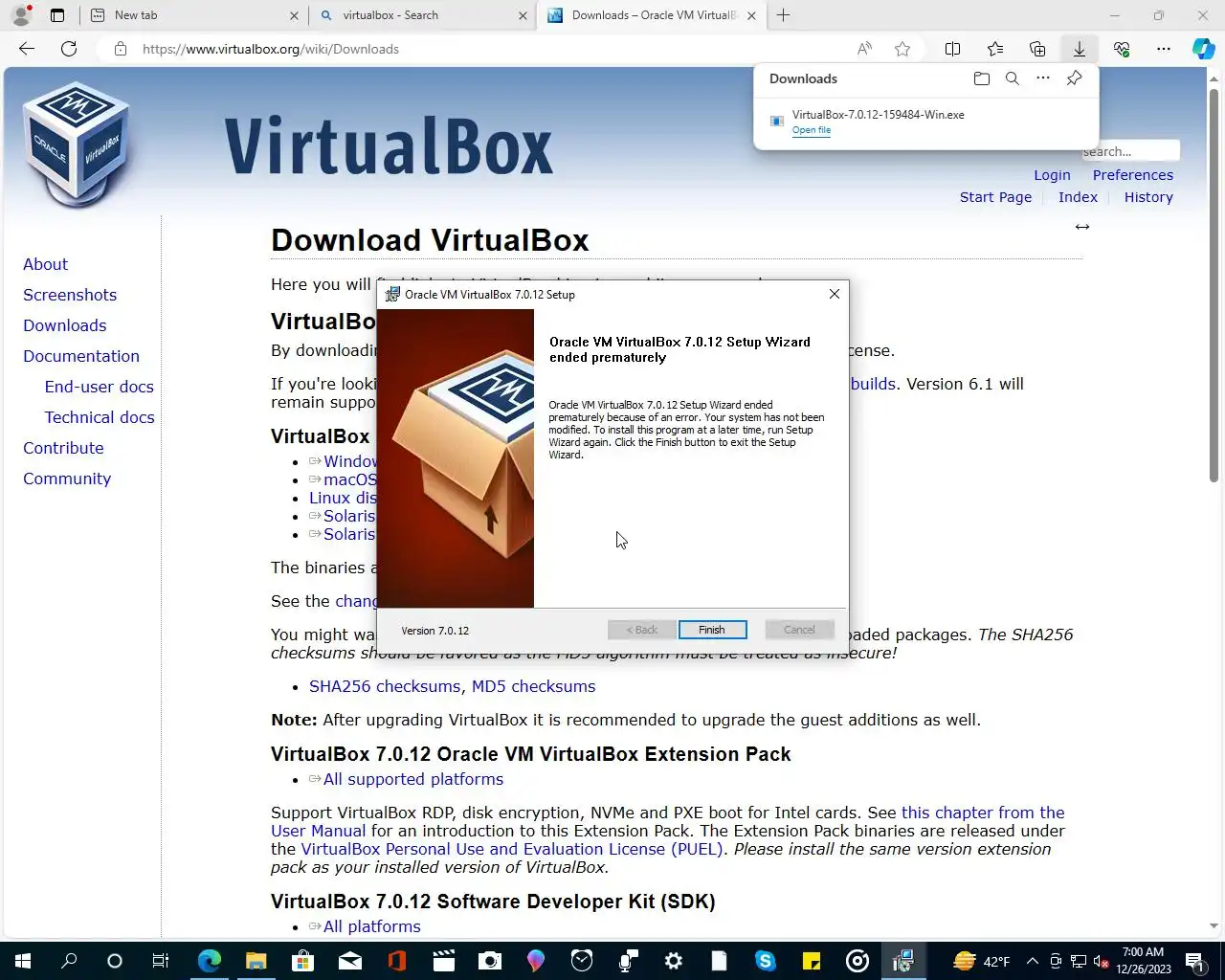Click Contribute in the site sidebar
Screen dimensions: 1225x980
pyautogui.click(x=63, y=448)
